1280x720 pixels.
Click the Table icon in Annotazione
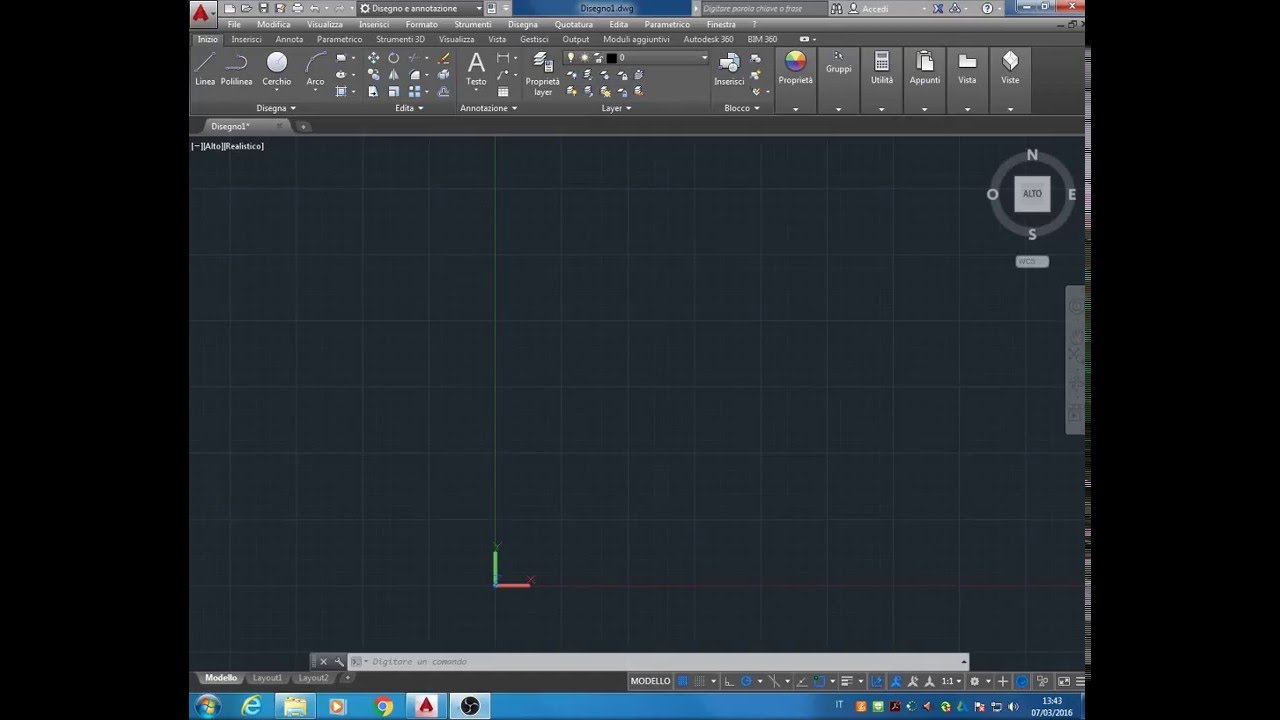click(x=503, y=92)
